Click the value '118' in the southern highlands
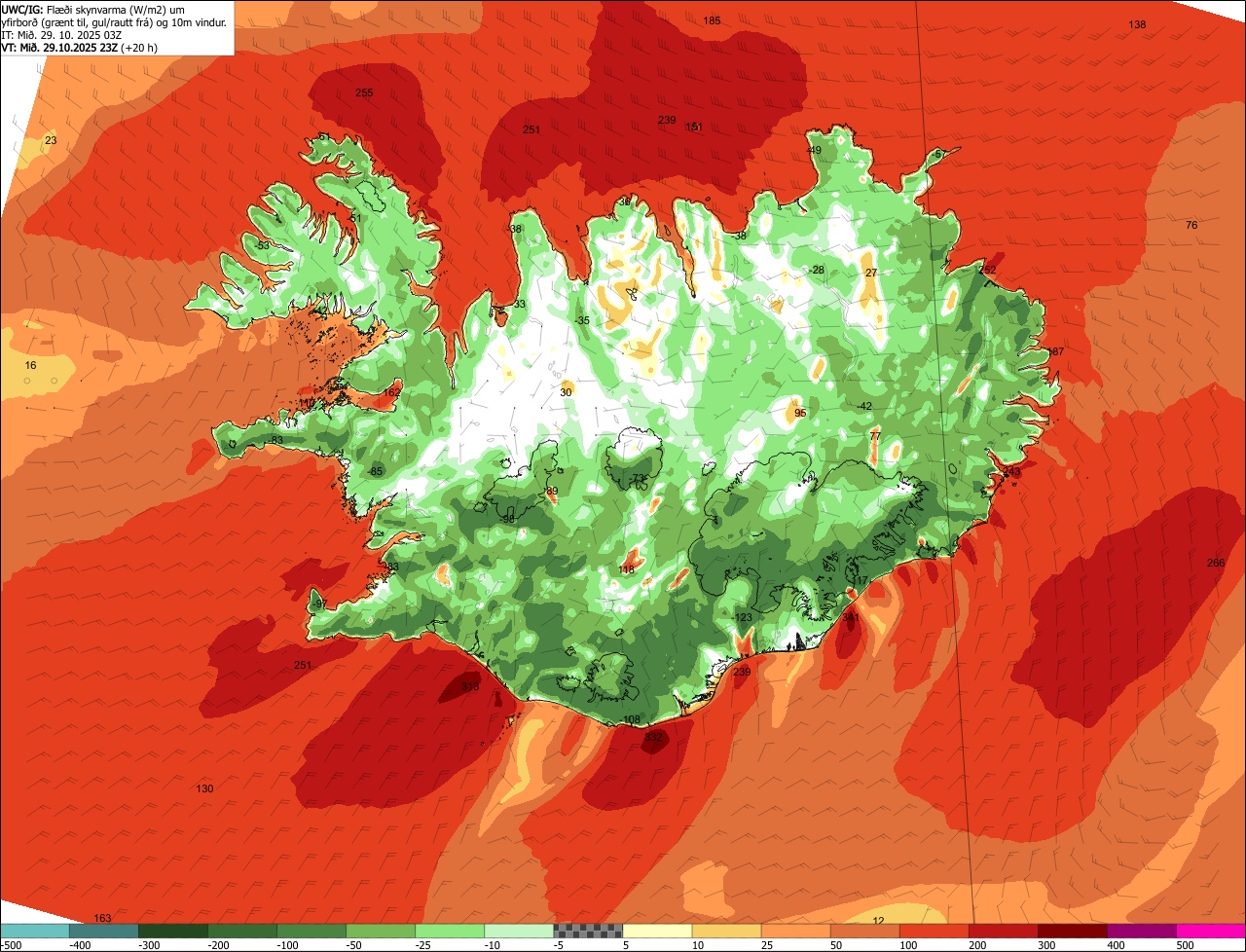The image size is (1246, 952). [x=627, y=569]
